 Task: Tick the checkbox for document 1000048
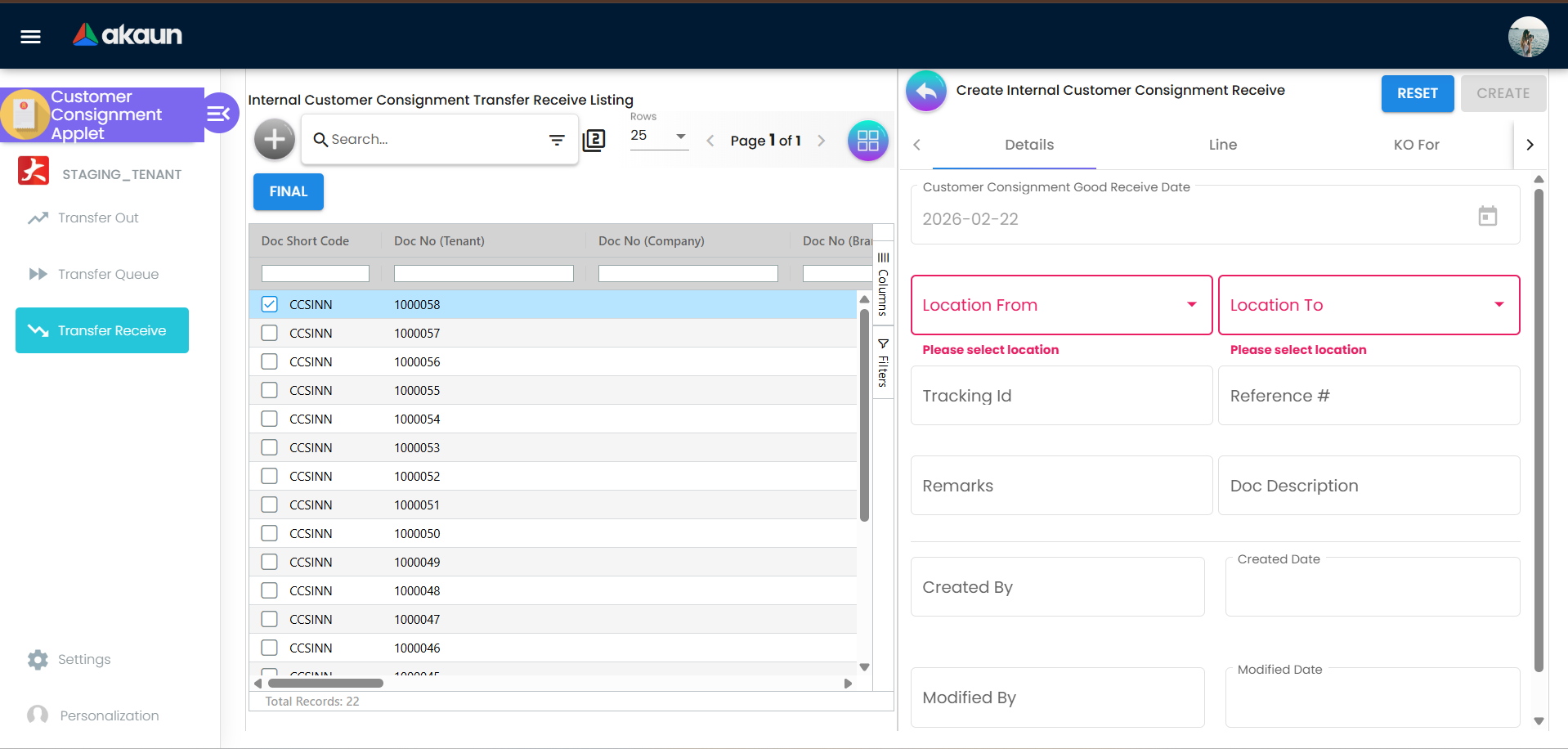(269, 590)
